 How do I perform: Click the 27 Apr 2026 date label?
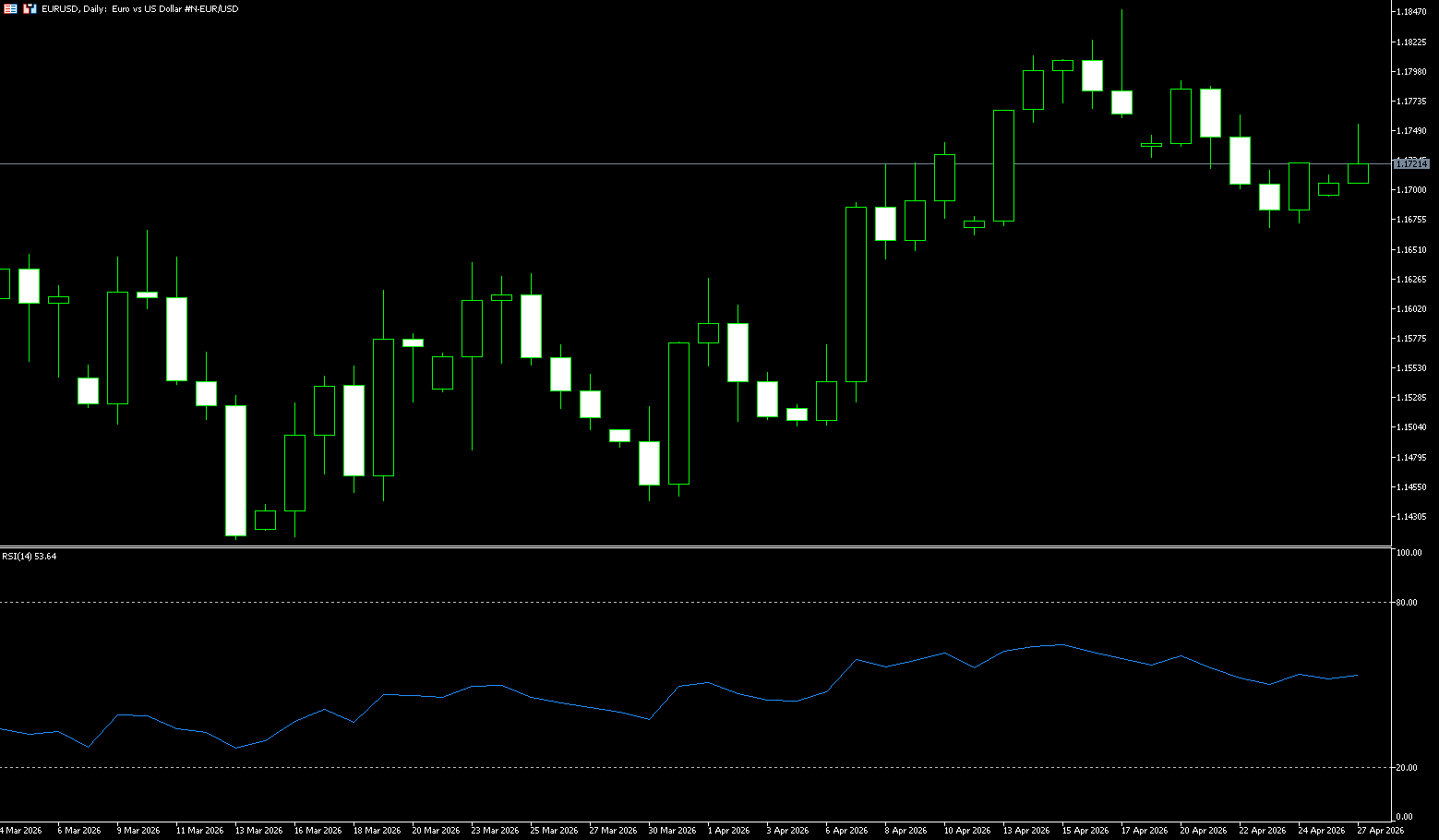(1381, 831)
